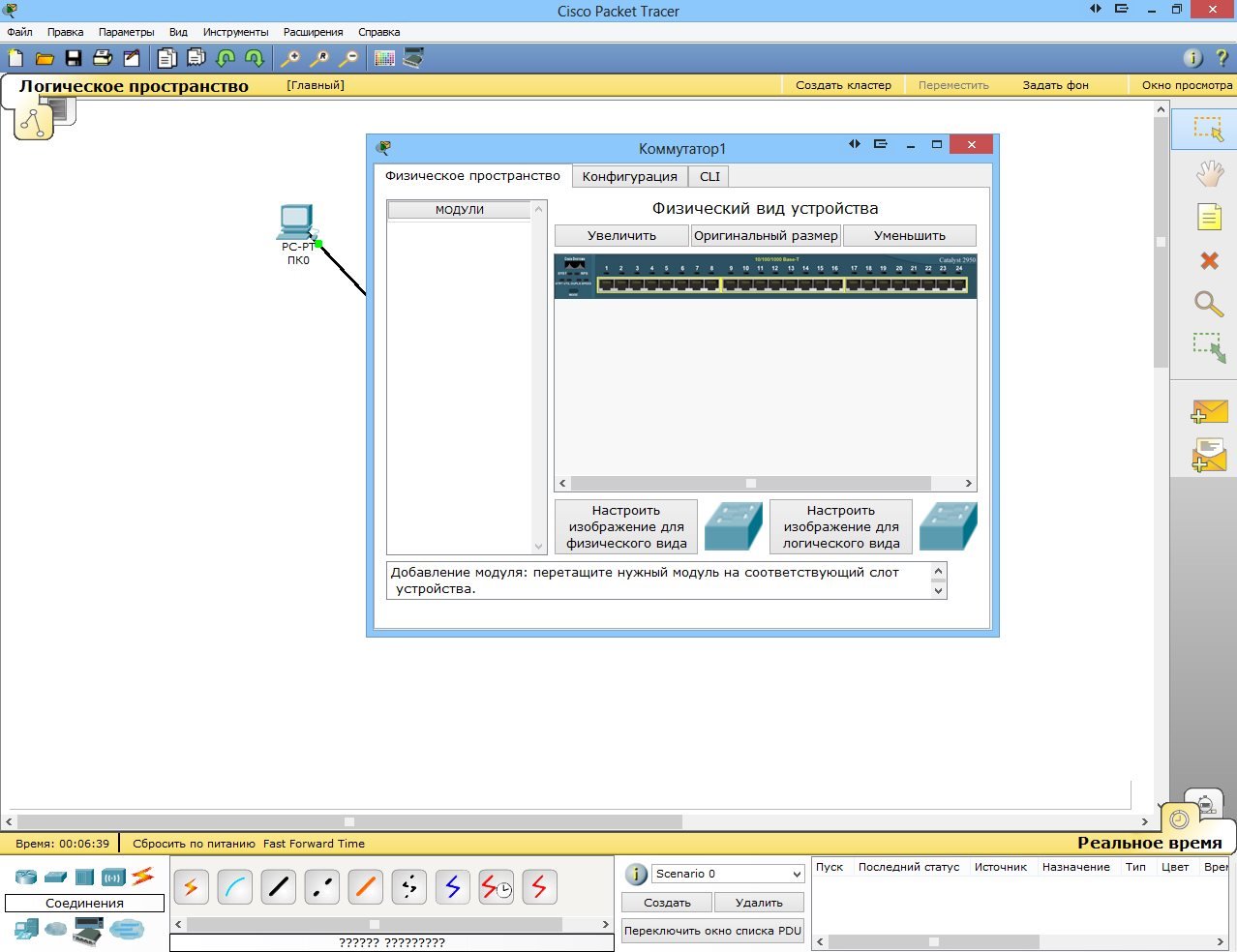Click the Paste toolbar icon
Viewport: 1237px width, 952px height.
click(x=196, y=58)
